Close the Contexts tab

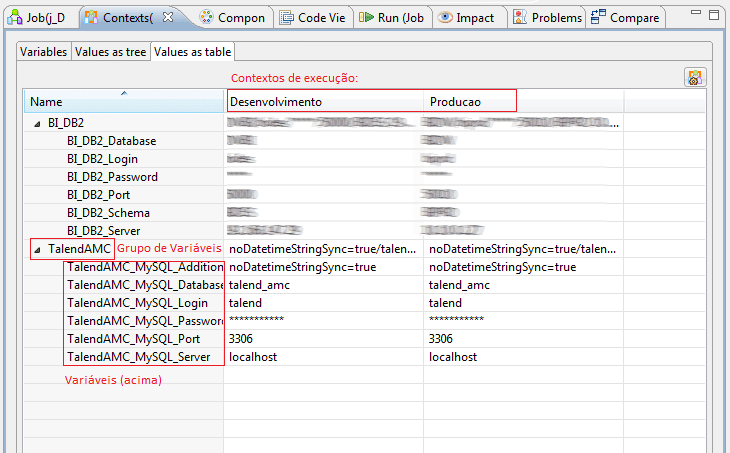(x=168, y=17)
